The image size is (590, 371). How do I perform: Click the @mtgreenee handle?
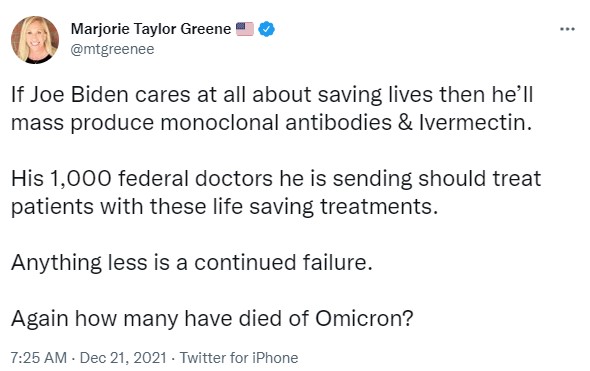click(x=113, y=49)
